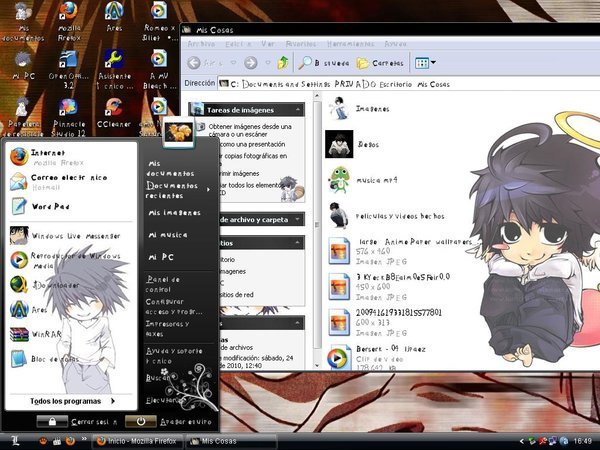Click the Forward arrow in Mis Cosas toolbar
The height and width of the screenshot is (450, 600).
[x=251, y=62]
